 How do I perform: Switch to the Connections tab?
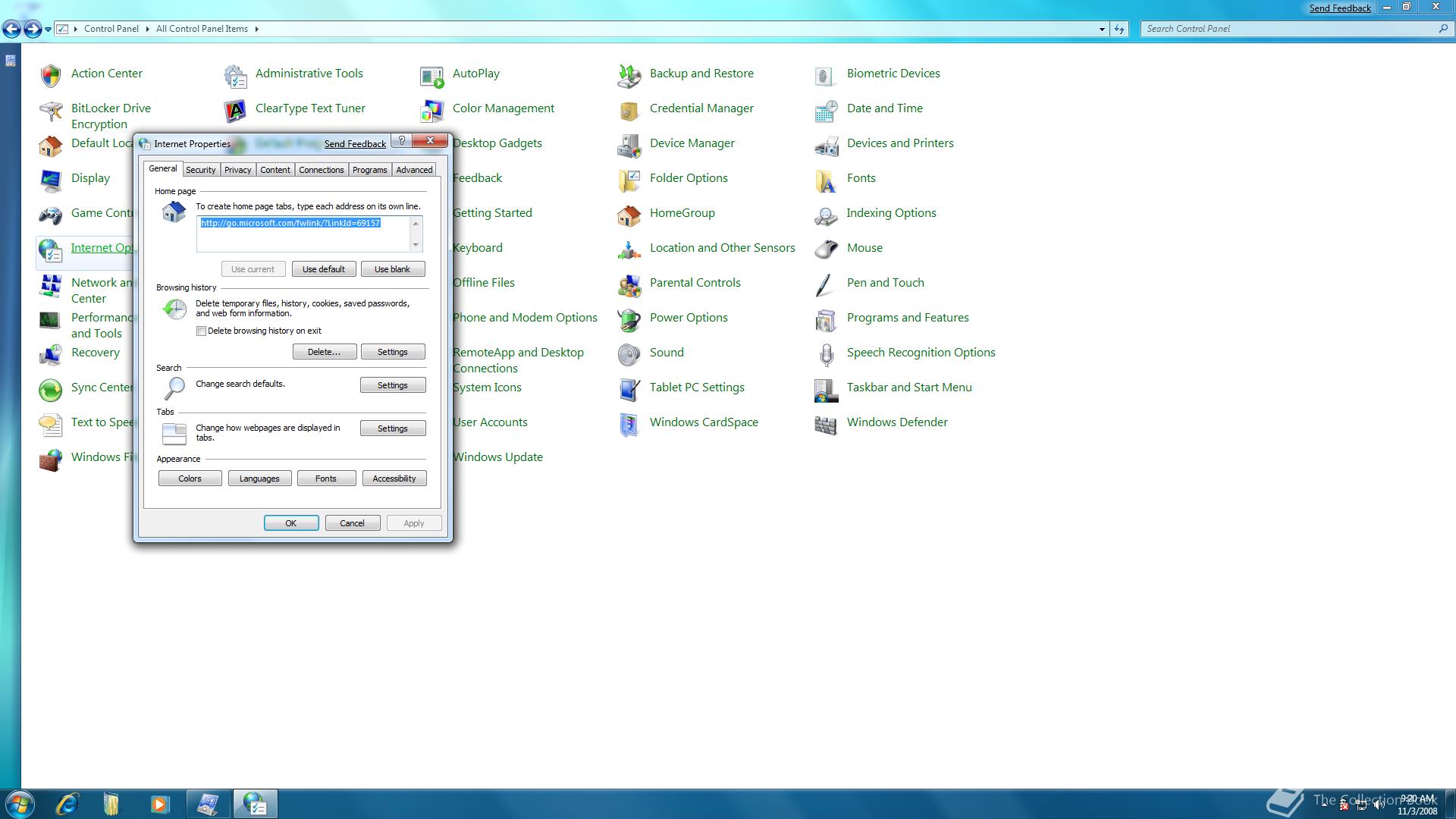(322, 170)
